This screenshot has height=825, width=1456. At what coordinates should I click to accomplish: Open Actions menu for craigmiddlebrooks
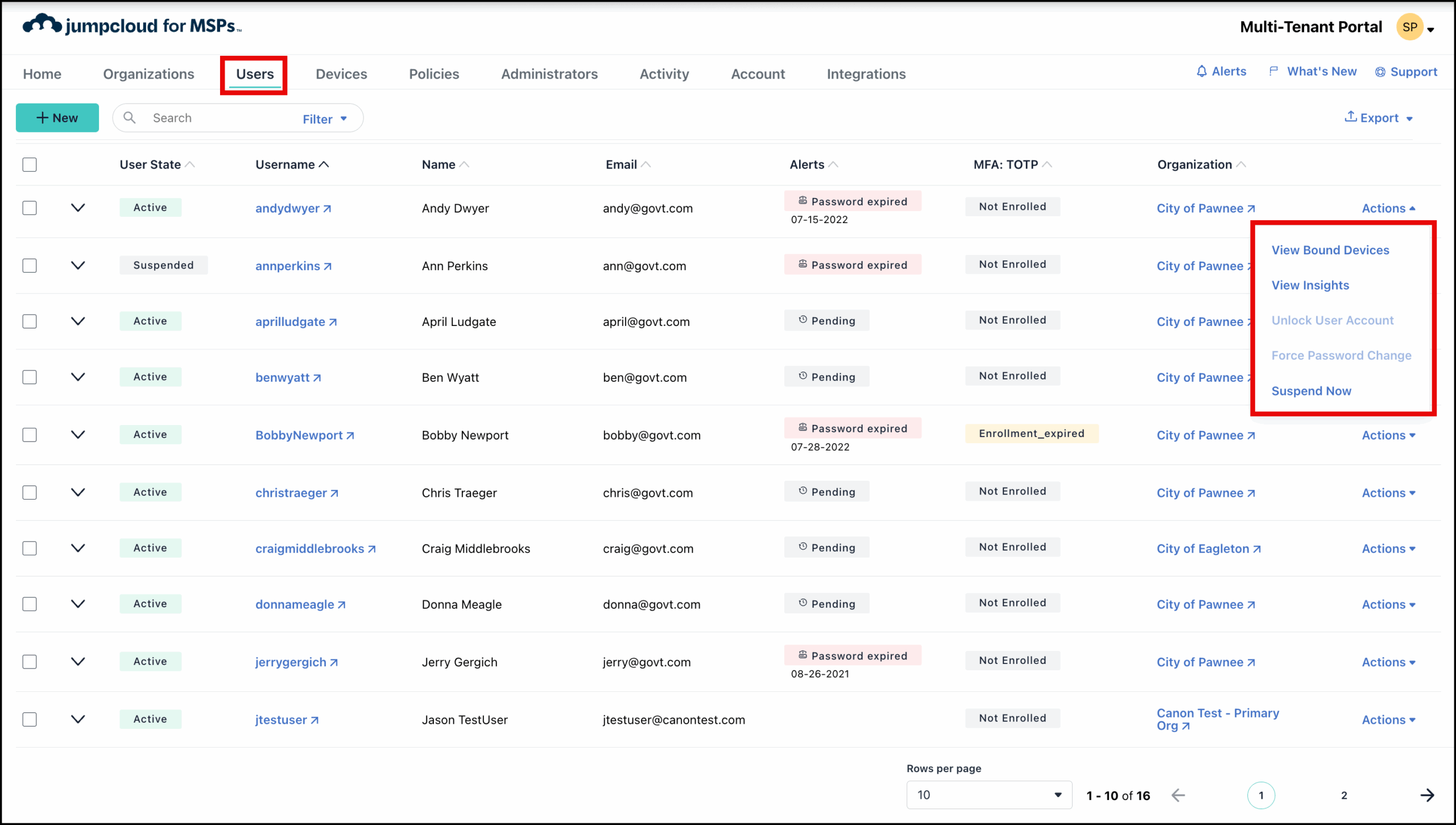[1388, 548]
